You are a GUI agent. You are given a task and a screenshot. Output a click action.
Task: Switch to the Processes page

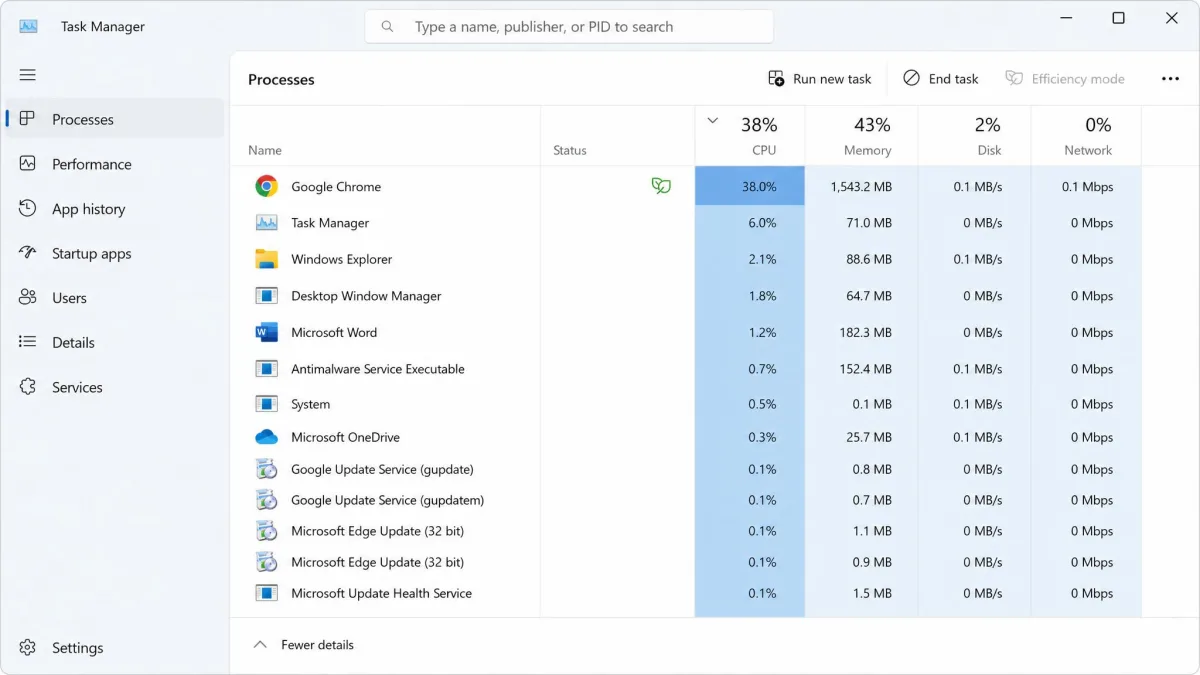pyautogui.click(x=114, y=119)
